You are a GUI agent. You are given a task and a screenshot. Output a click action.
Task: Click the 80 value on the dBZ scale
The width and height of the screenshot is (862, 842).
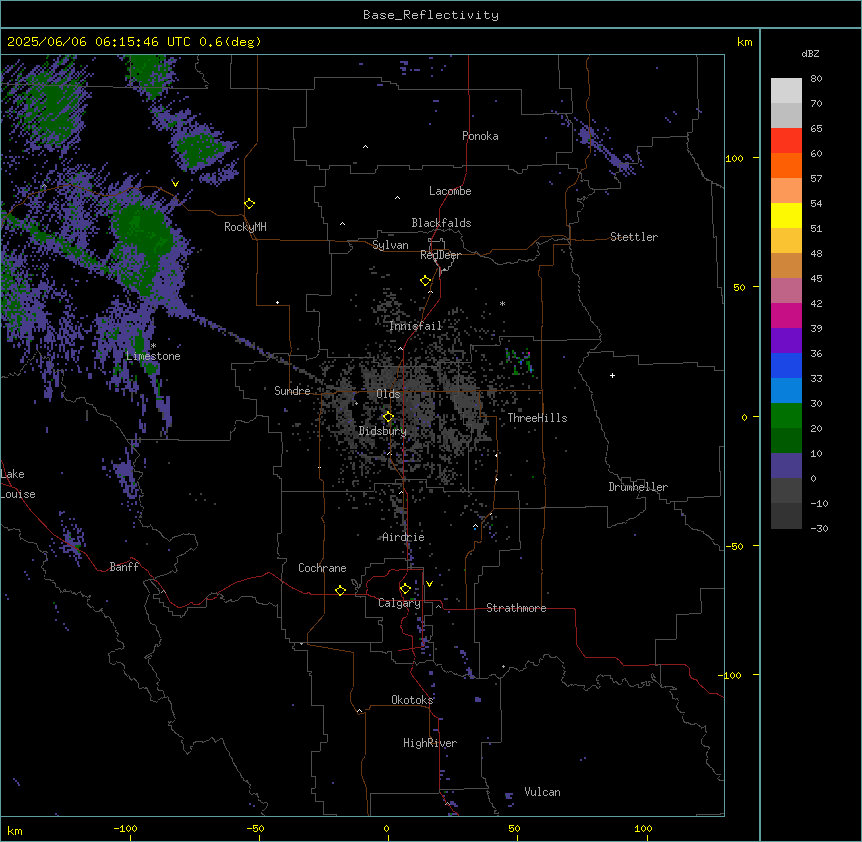coord(816,79)
